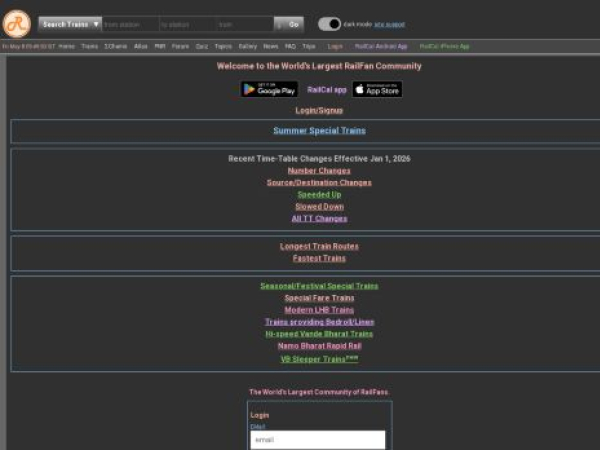Open the ΣChains menu item

pyautogui.click(x=116, y=46)
